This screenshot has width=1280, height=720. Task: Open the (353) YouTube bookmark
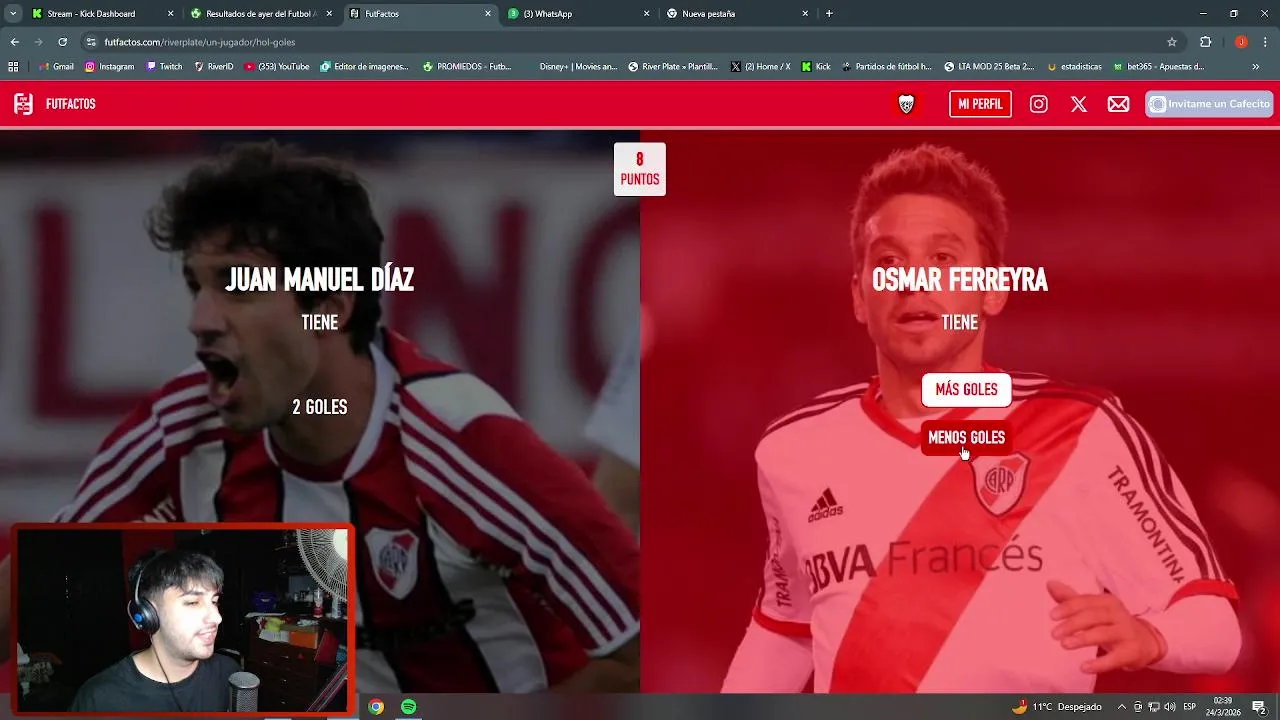[x=277, y=67]
